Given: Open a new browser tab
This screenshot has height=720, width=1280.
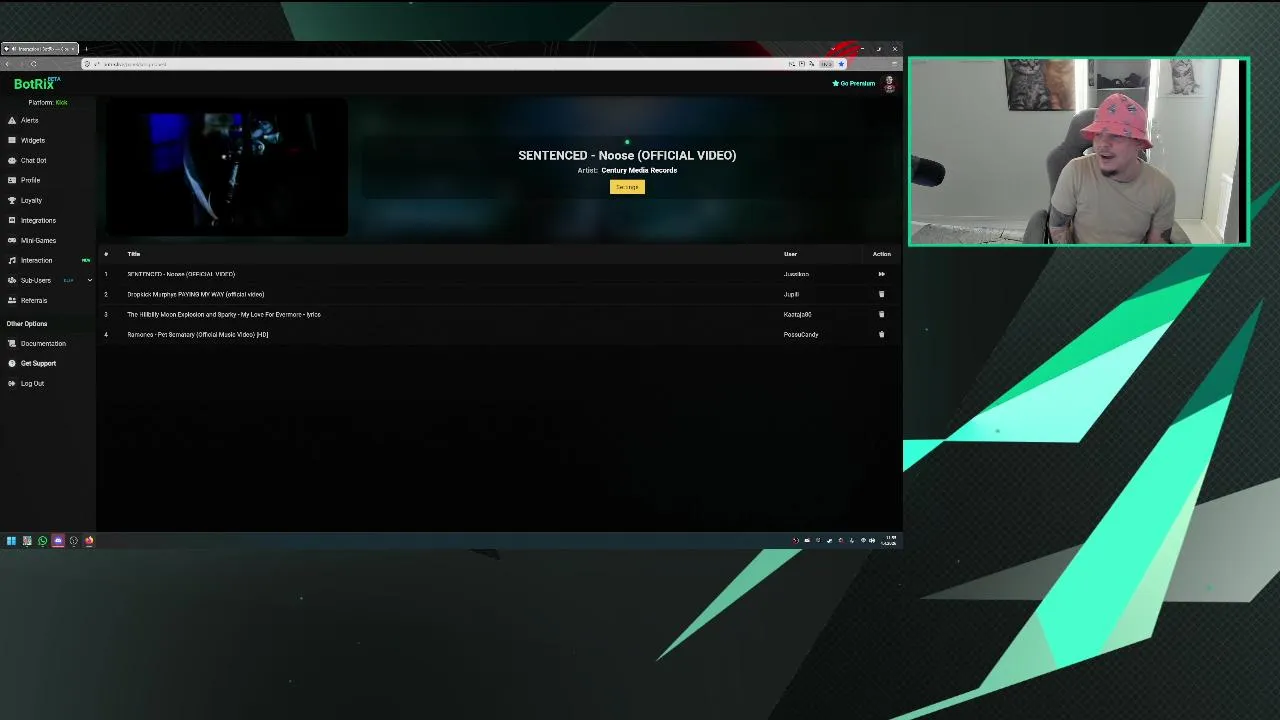Looking at the screenshot, I should pos(86,49).
